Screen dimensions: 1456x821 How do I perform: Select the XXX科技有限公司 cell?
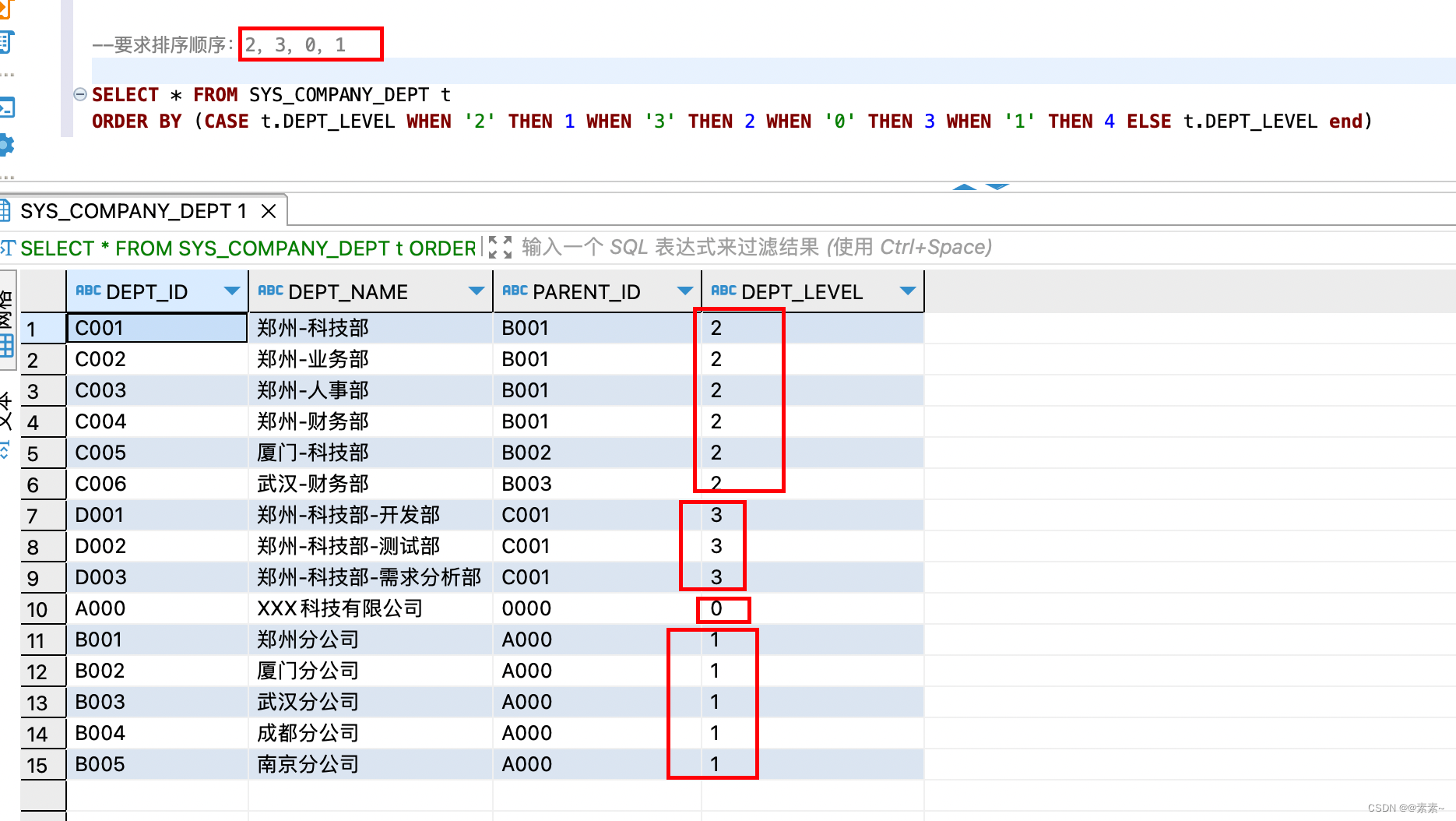(x=371, y=608)
